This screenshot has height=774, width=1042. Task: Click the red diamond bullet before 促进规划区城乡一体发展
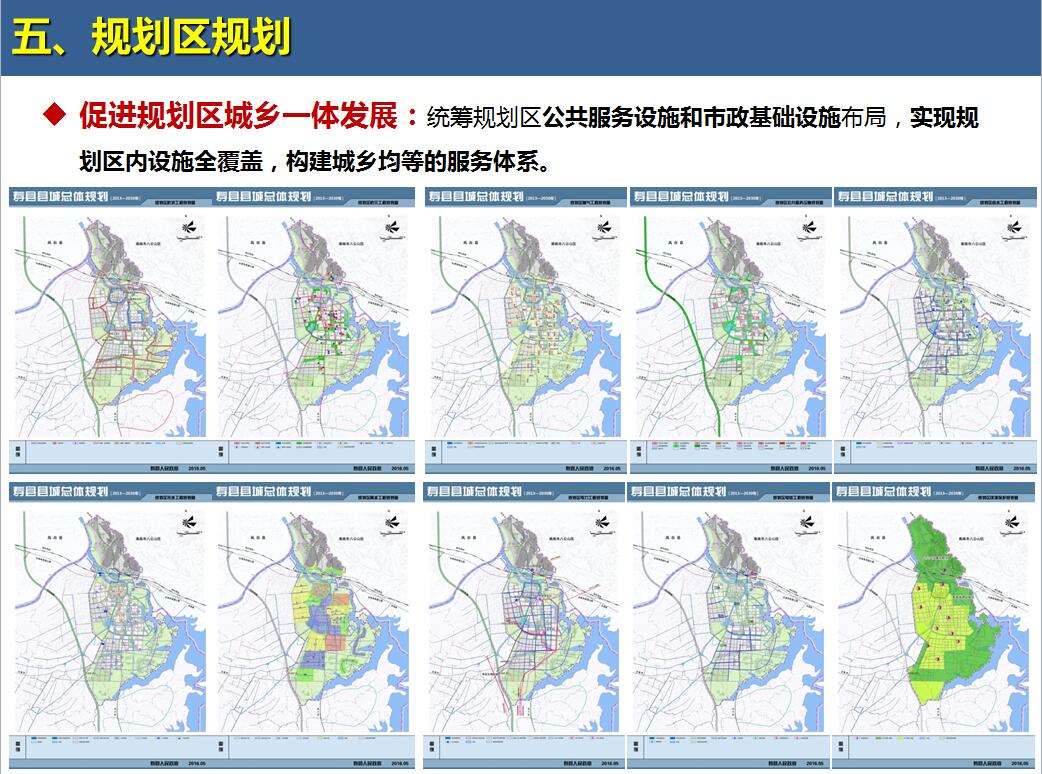54,117
